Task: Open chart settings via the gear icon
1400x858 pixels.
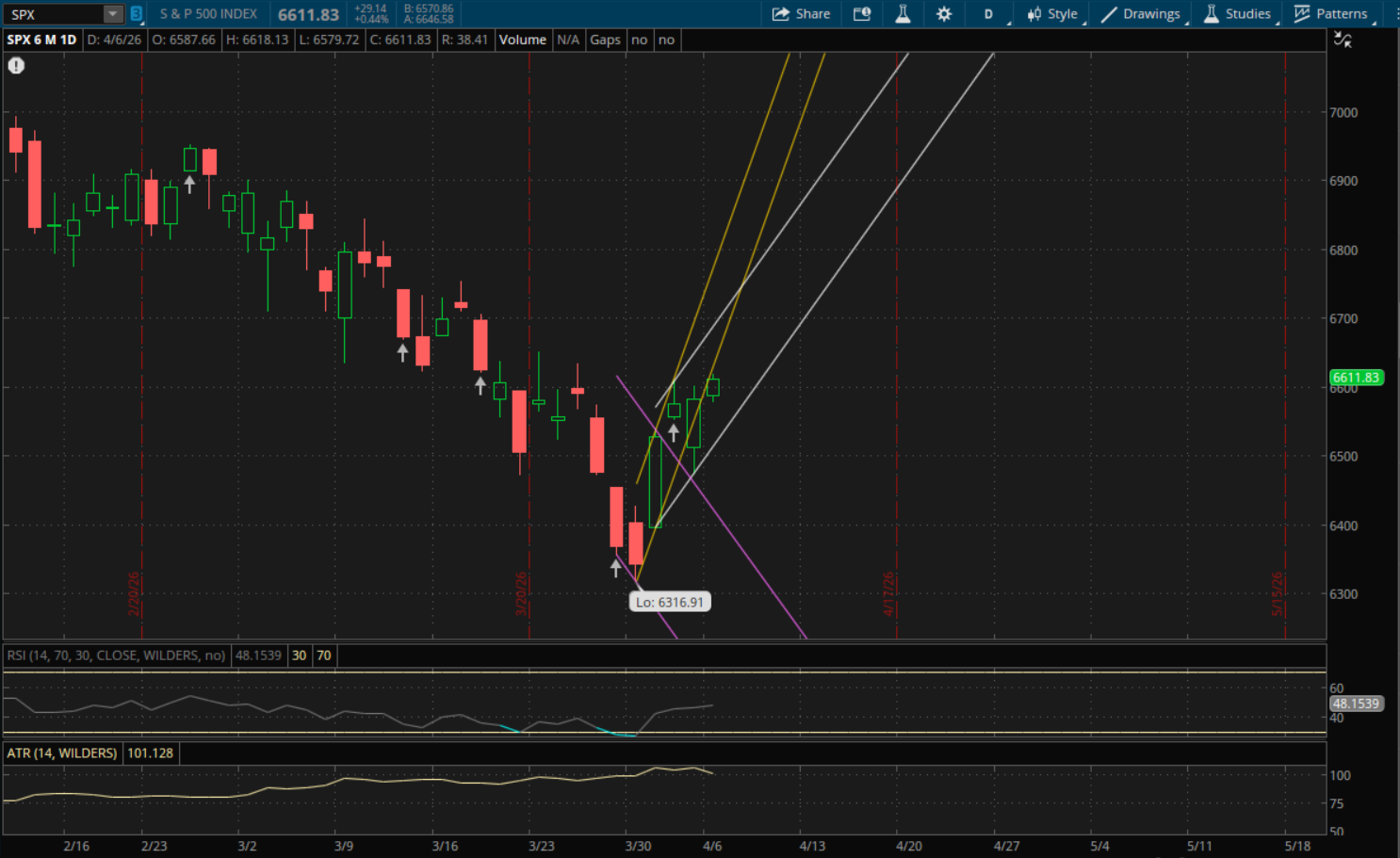Action: click(x=944, y=14)
